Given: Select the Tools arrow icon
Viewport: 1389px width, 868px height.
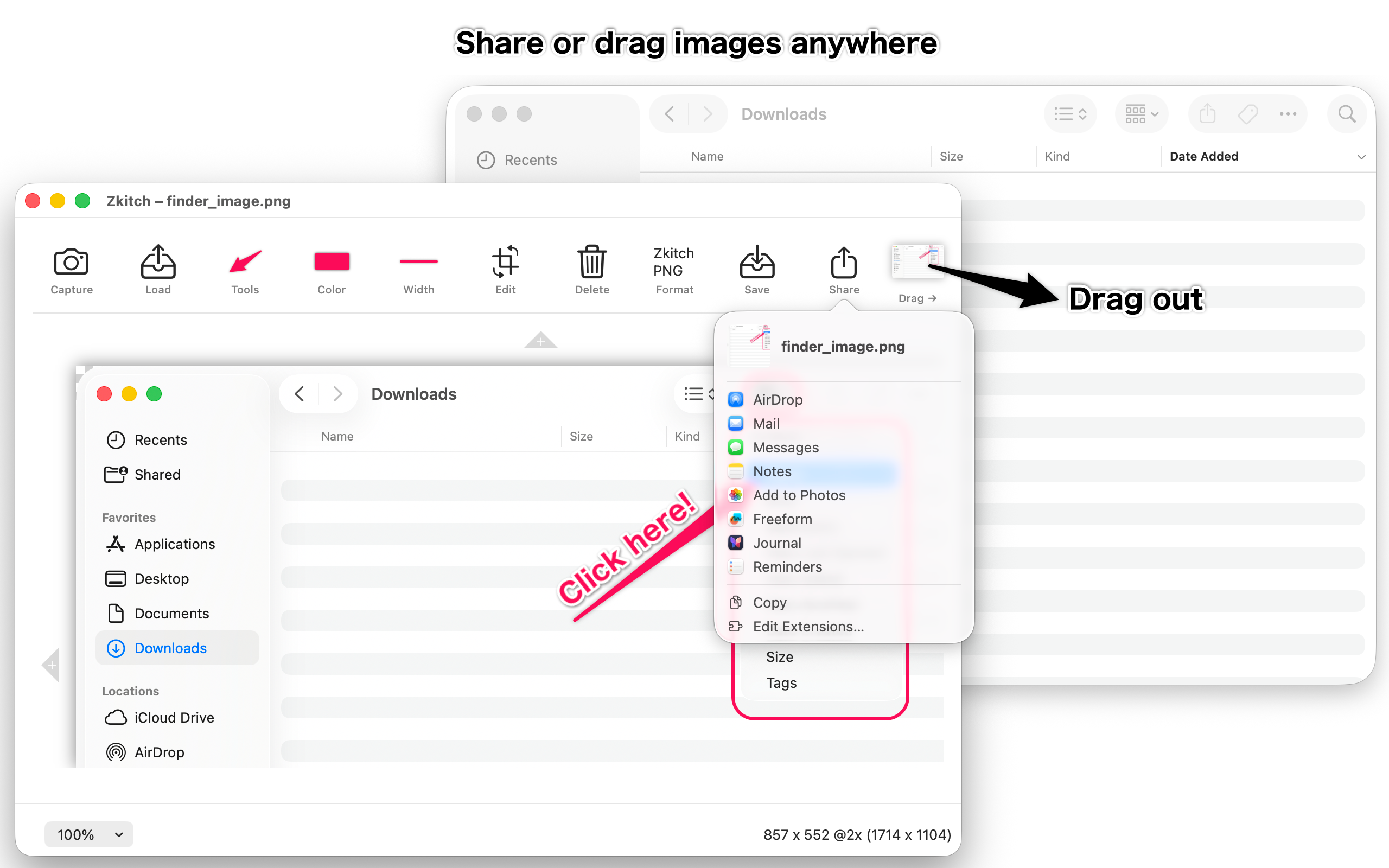Looking at the screenshot, I should 245,261.
